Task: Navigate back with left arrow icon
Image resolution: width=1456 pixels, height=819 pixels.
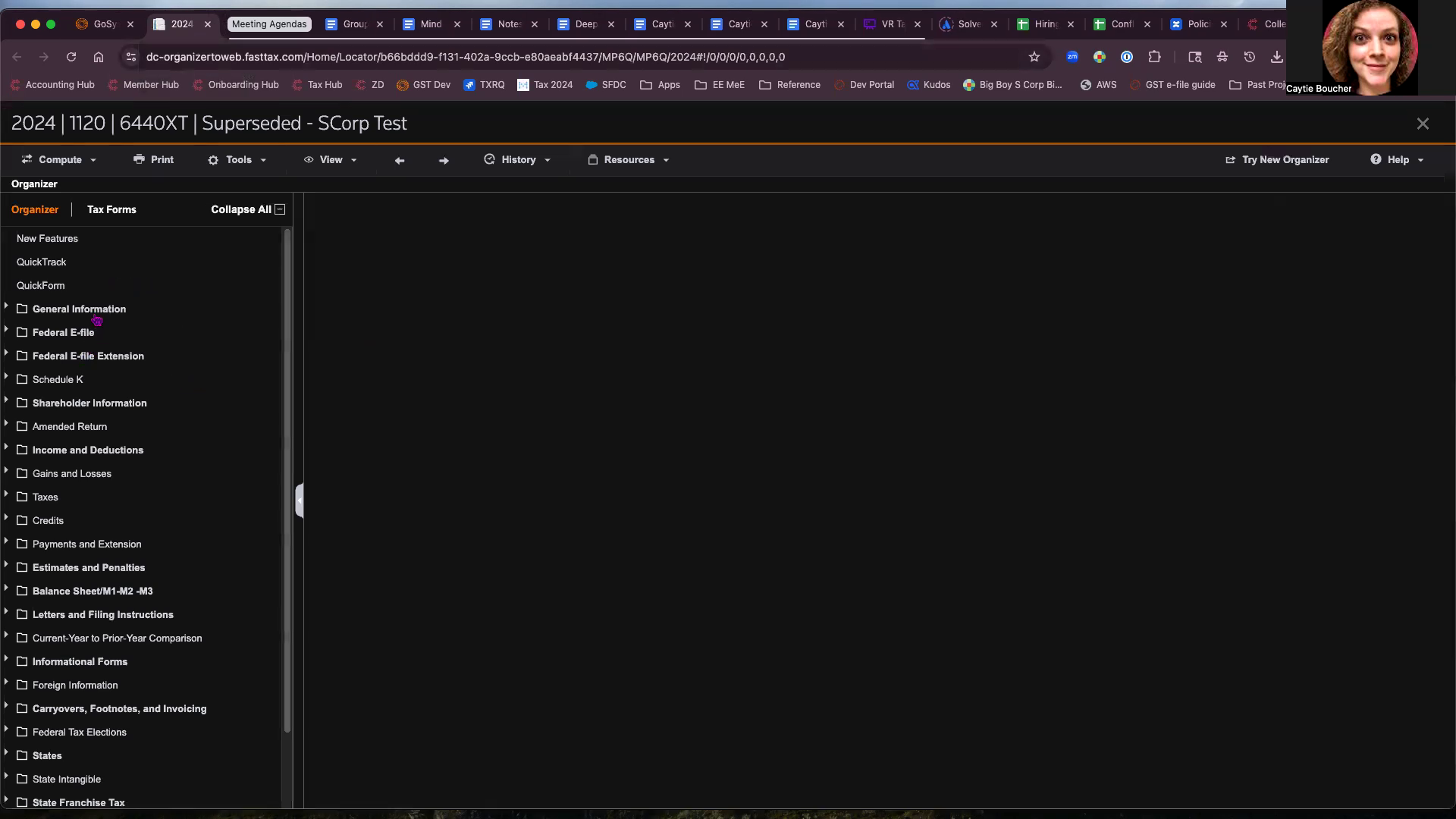Action: (x=400, y=161)
